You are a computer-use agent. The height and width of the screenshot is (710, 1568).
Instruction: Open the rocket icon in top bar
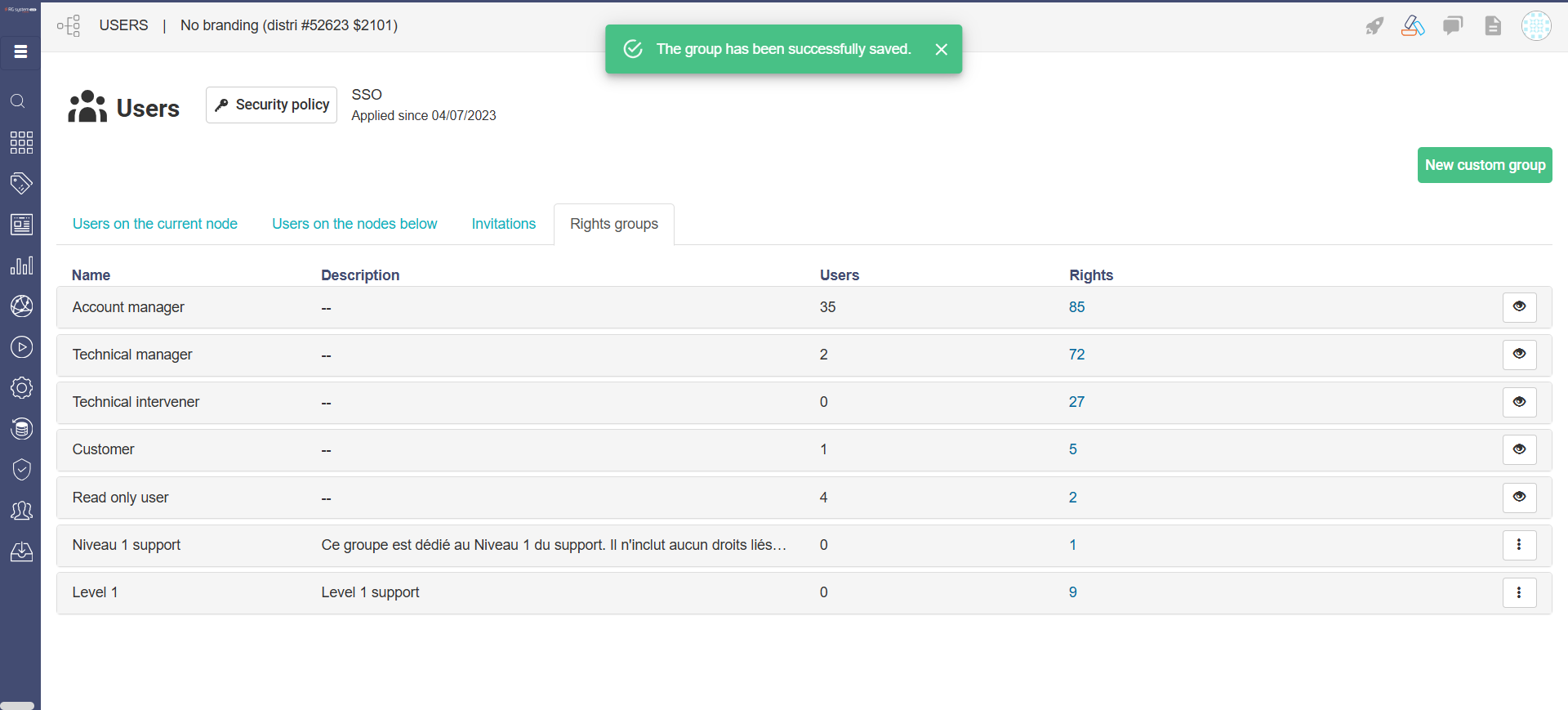coord(1374,26)
